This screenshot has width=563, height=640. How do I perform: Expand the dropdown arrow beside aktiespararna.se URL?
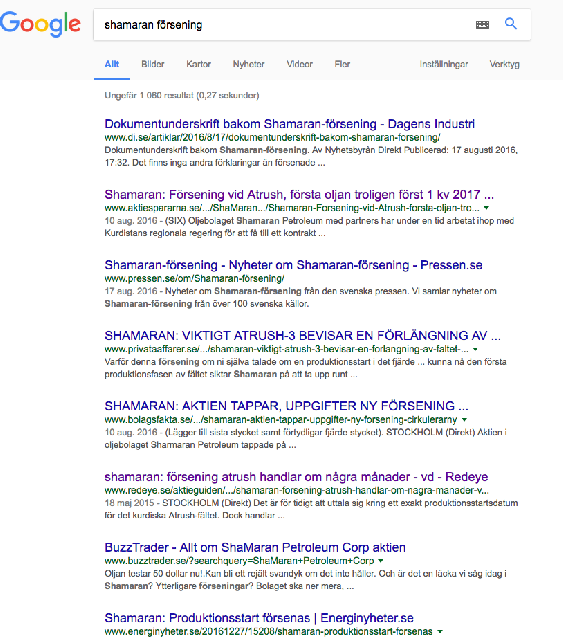(x=486, y=208)
